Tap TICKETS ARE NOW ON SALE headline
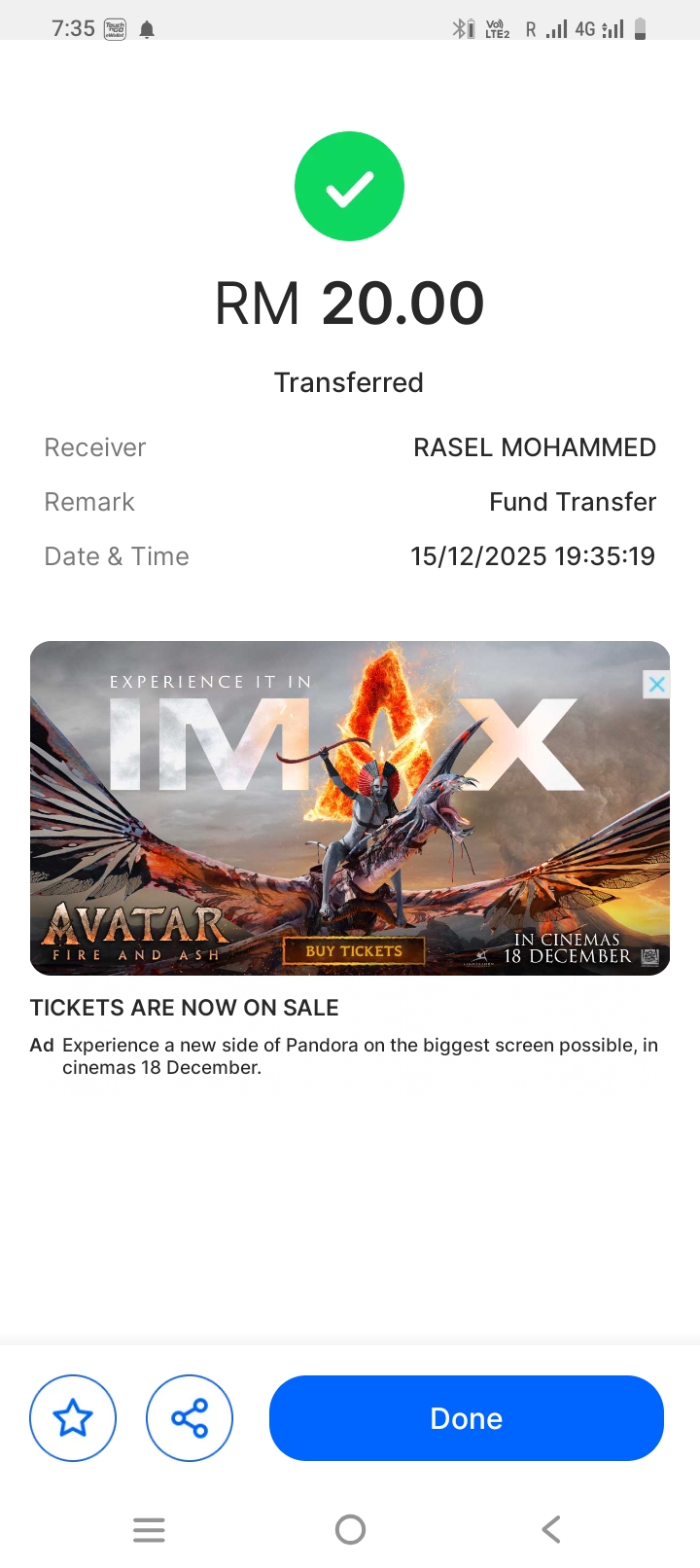 coord(185,1008)
